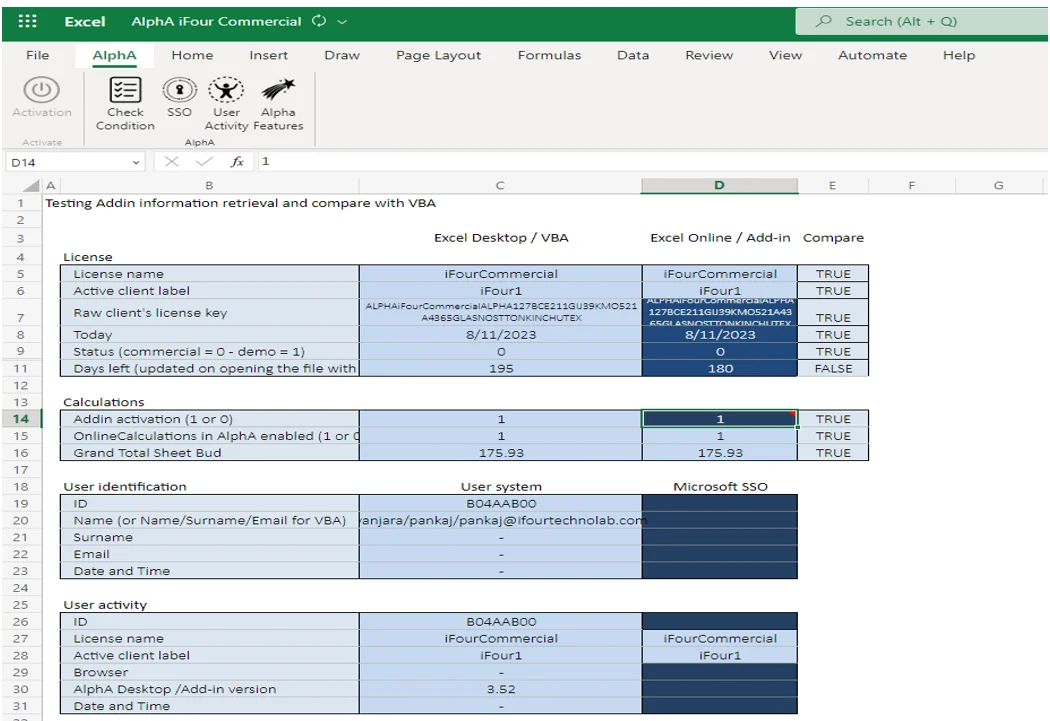Click the search magnifier icon
Image resolution: width=1050 pixels, height=721 pixels.
coord(824,21)
